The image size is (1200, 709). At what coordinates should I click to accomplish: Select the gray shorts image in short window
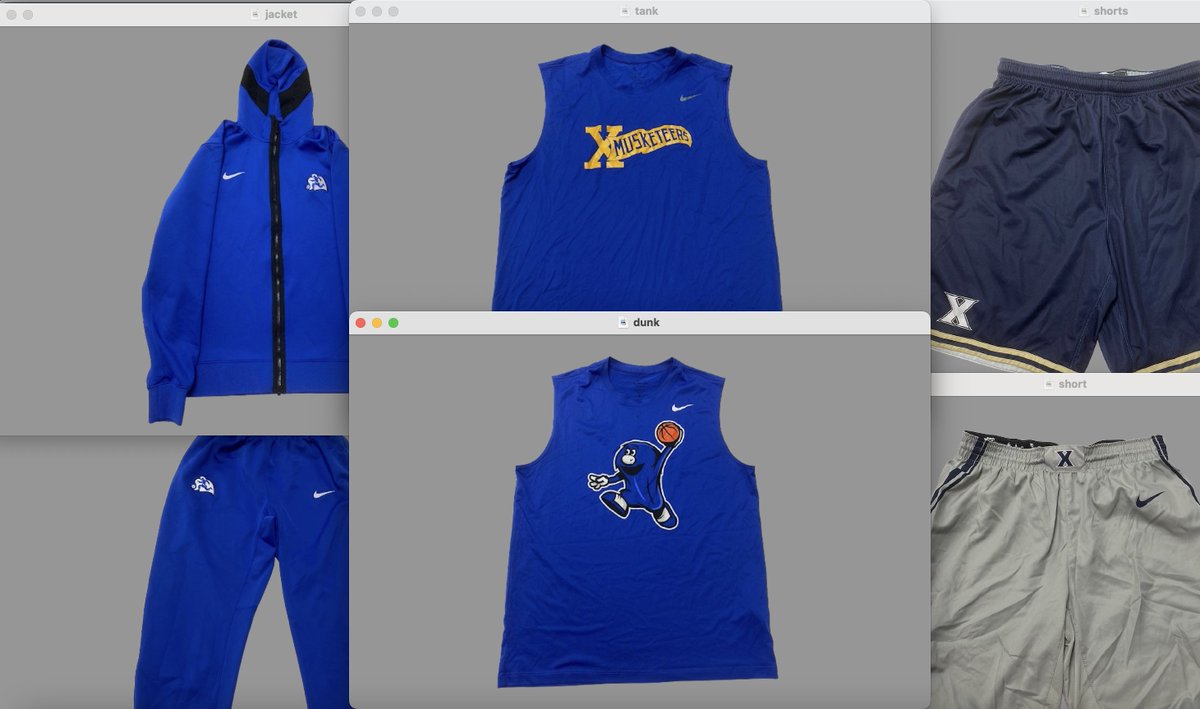(1066, 570)
